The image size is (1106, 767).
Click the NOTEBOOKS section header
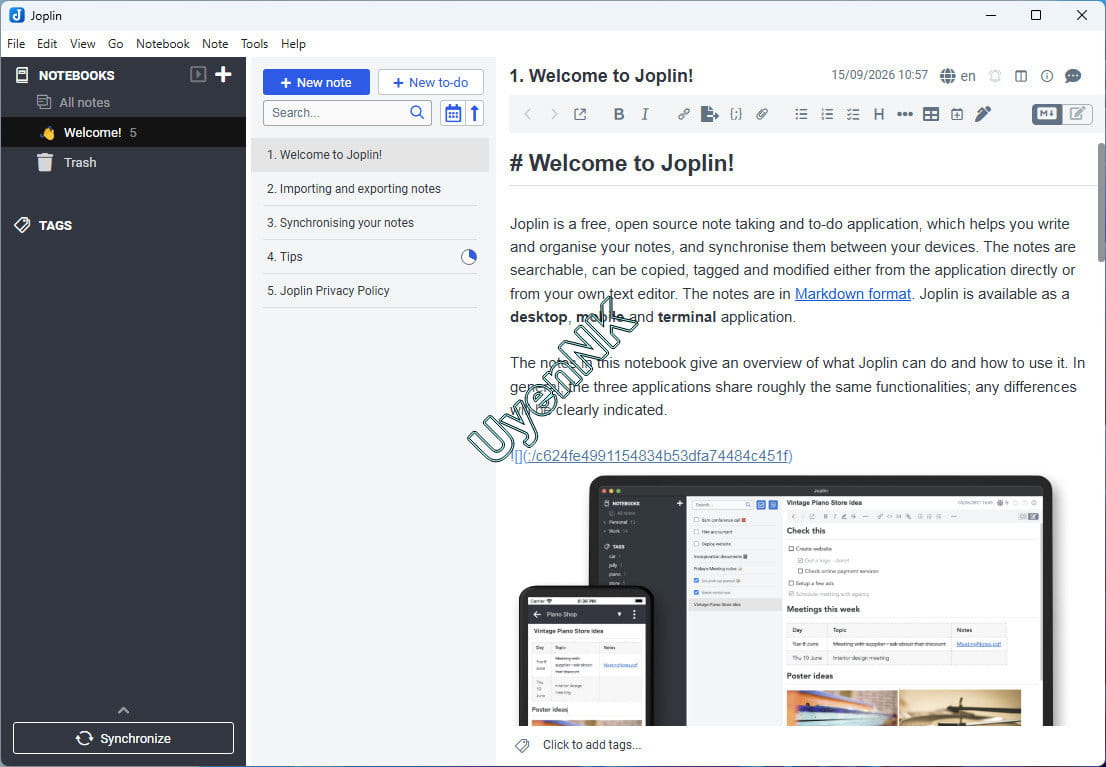click(x=76, y=75)
